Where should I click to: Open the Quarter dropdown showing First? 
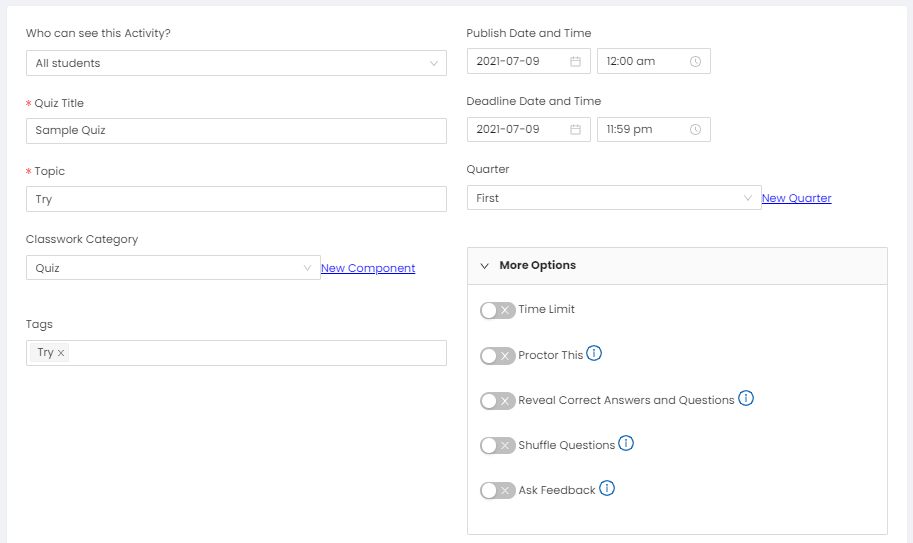tap(614, 198)
